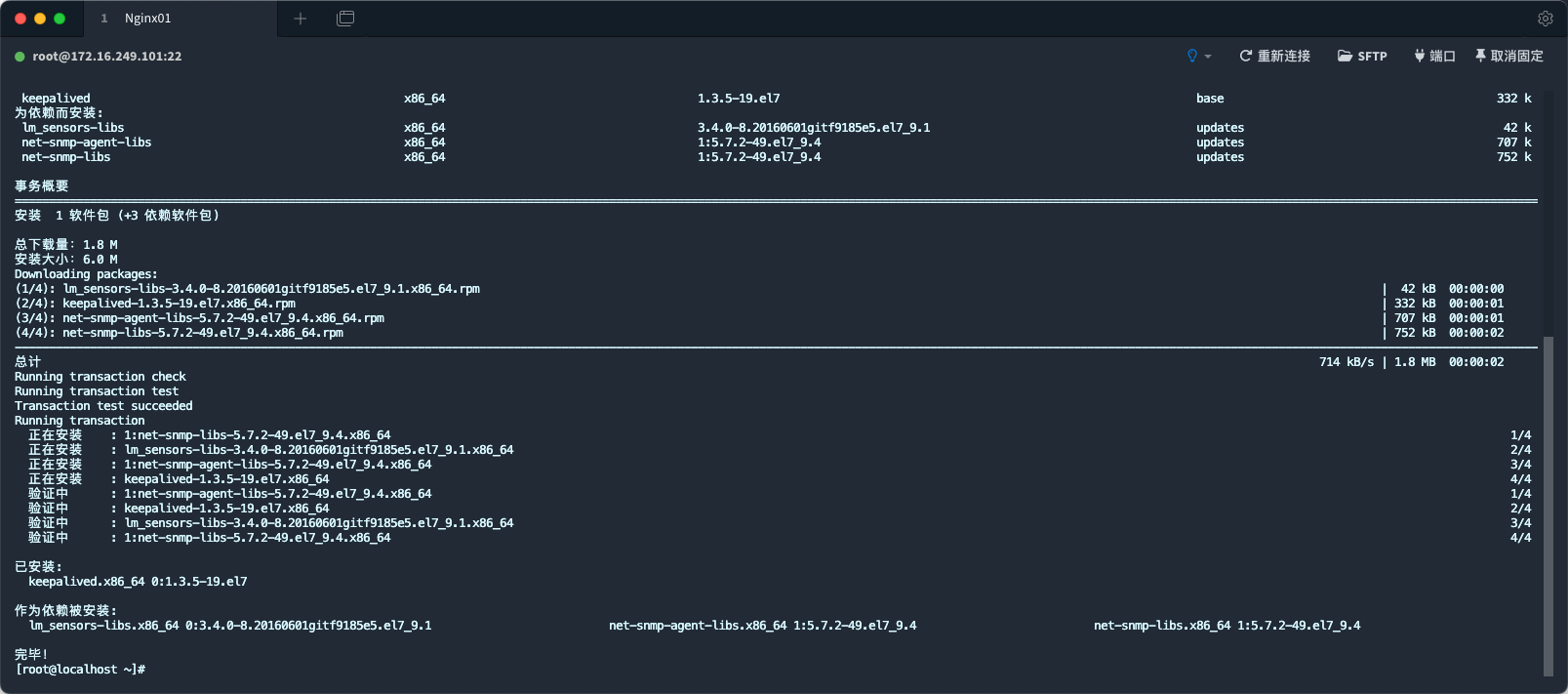
Task: Click the macOS red close button
Action: click(20, 19)
